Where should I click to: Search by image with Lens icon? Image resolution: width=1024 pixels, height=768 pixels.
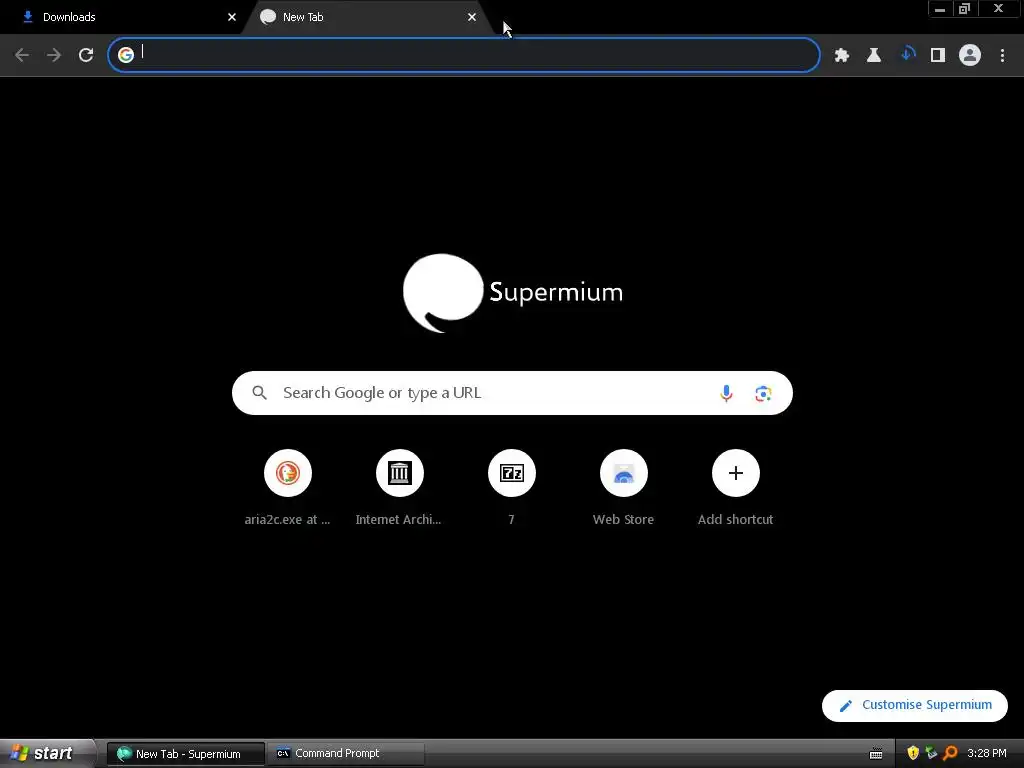coord(763,393)
